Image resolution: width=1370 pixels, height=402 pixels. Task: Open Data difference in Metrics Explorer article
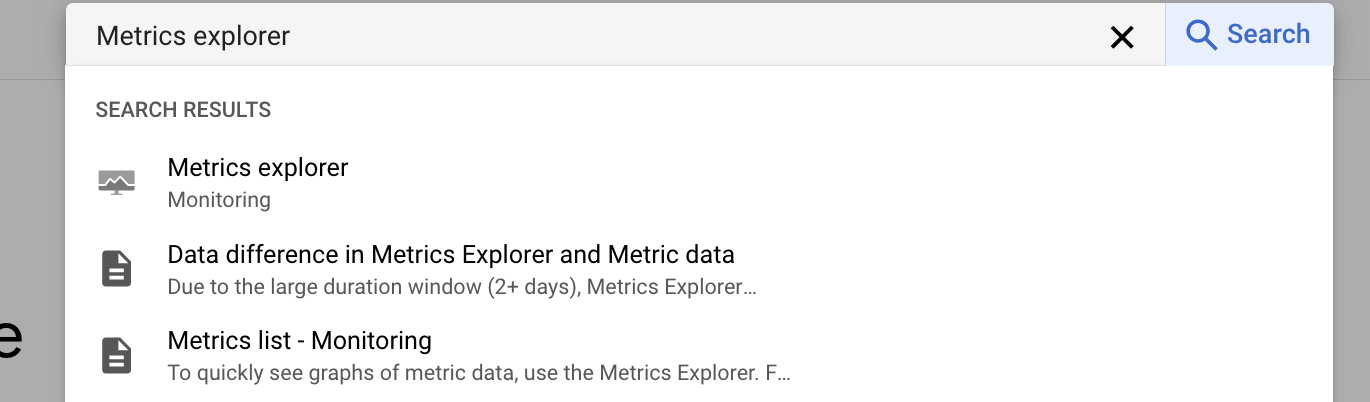click(x=451, y=254)
